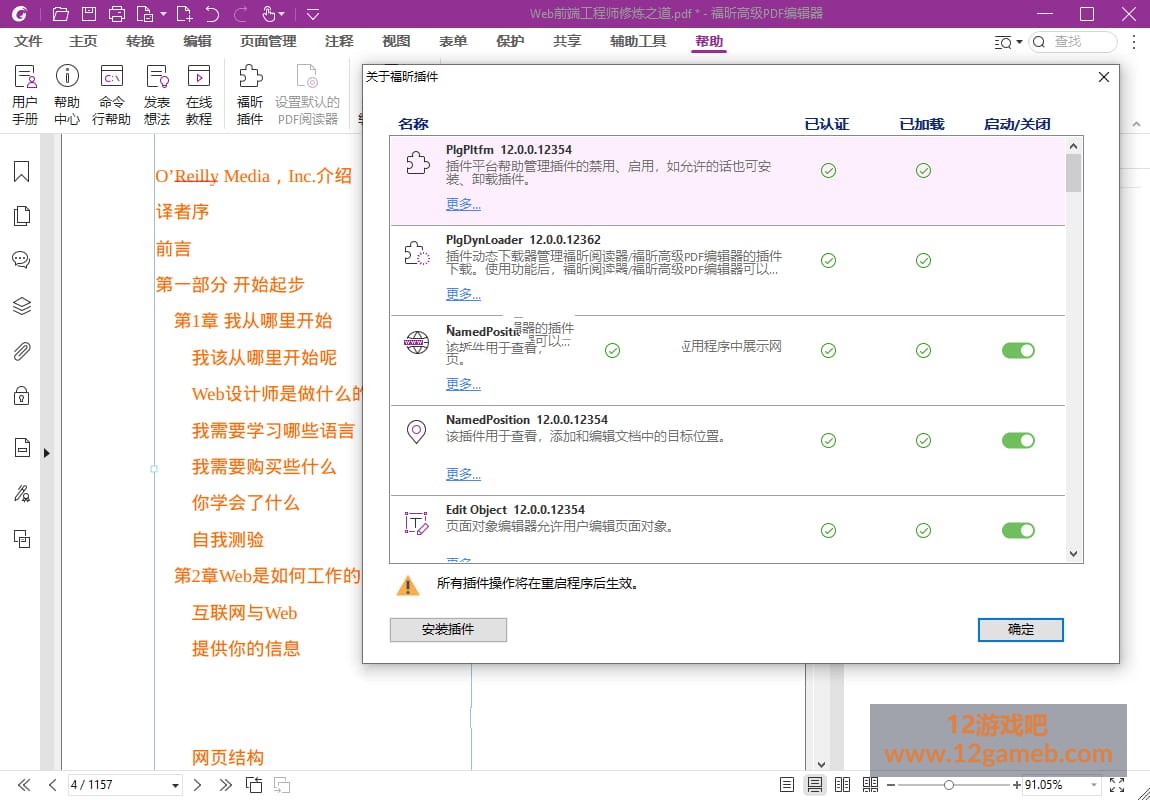Open 用户手册 user manual

[x=24, y=95]
